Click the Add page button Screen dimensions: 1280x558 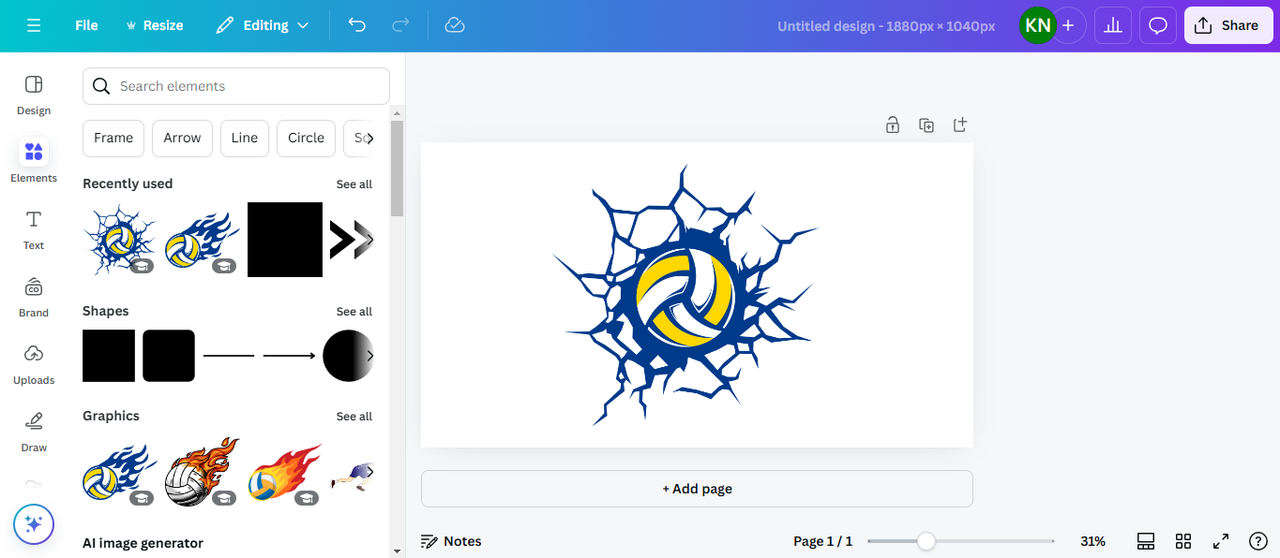pos(697,489)
